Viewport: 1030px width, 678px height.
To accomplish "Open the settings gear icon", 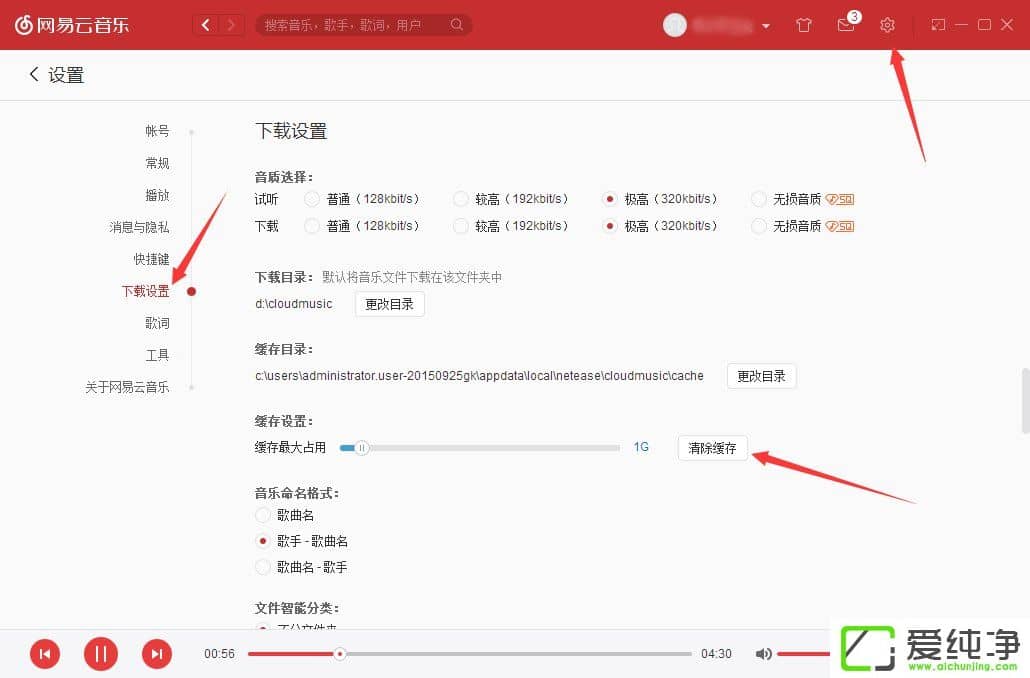I will [x=888, y=25].
